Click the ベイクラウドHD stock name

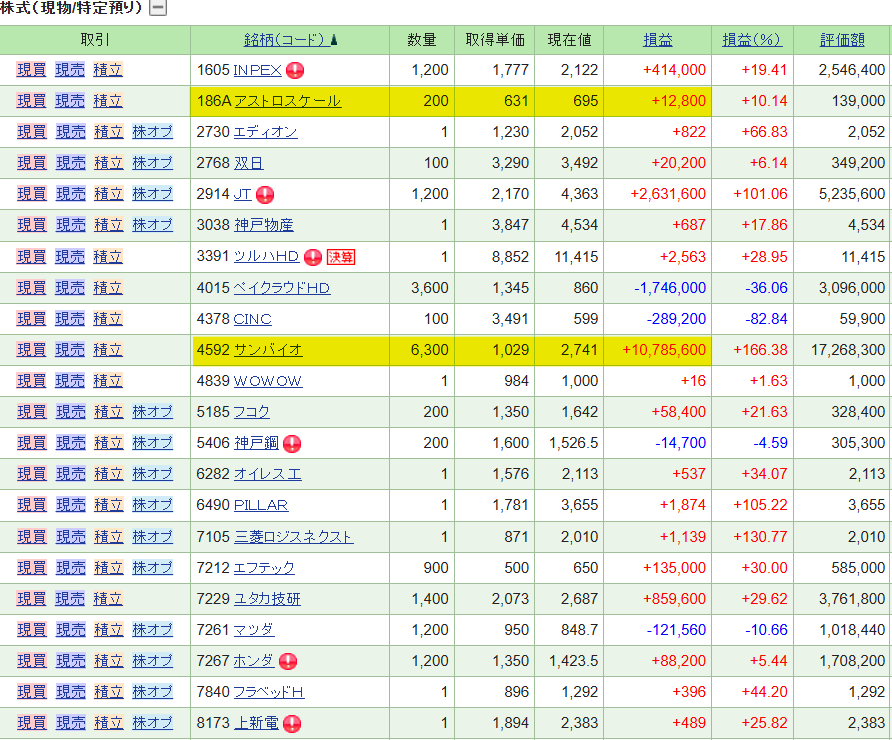[x=281, y=288]
